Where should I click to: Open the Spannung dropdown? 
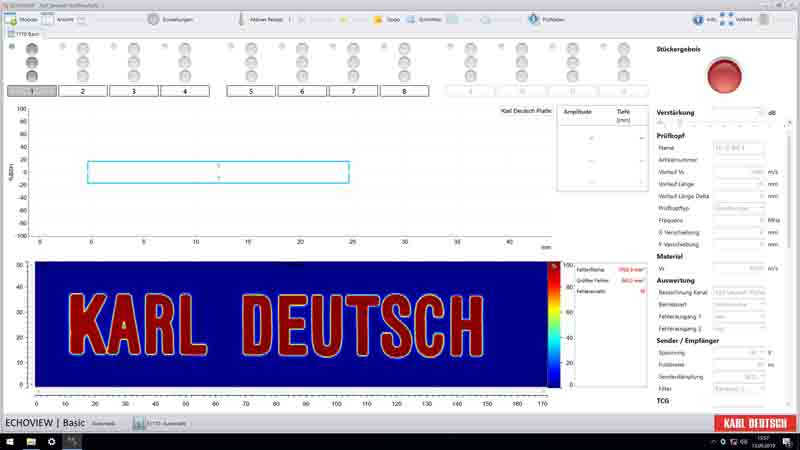[x=739, y=353]
